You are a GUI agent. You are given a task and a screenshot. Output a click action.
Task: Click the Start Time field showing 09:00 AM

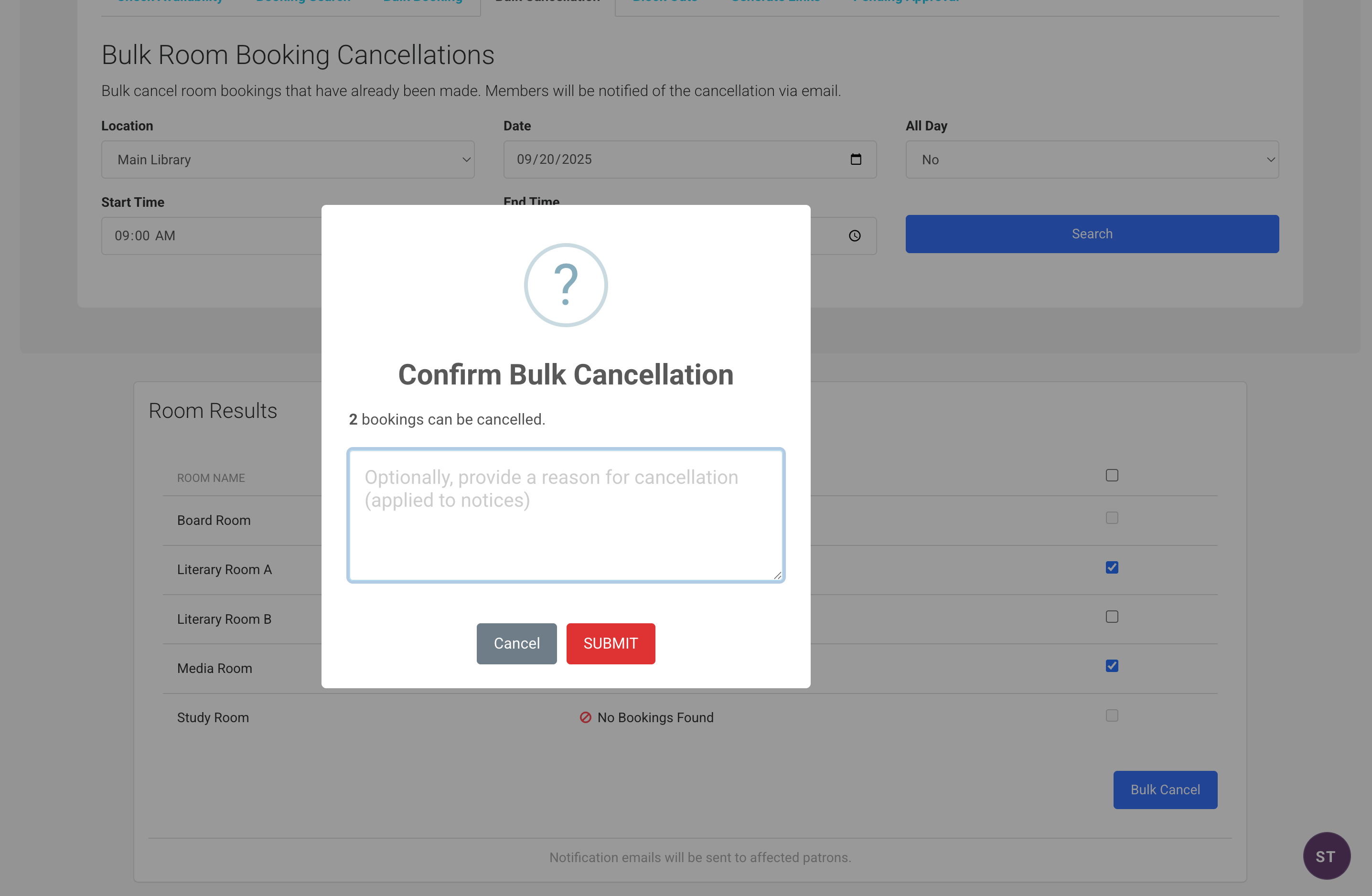click(211, 235)
